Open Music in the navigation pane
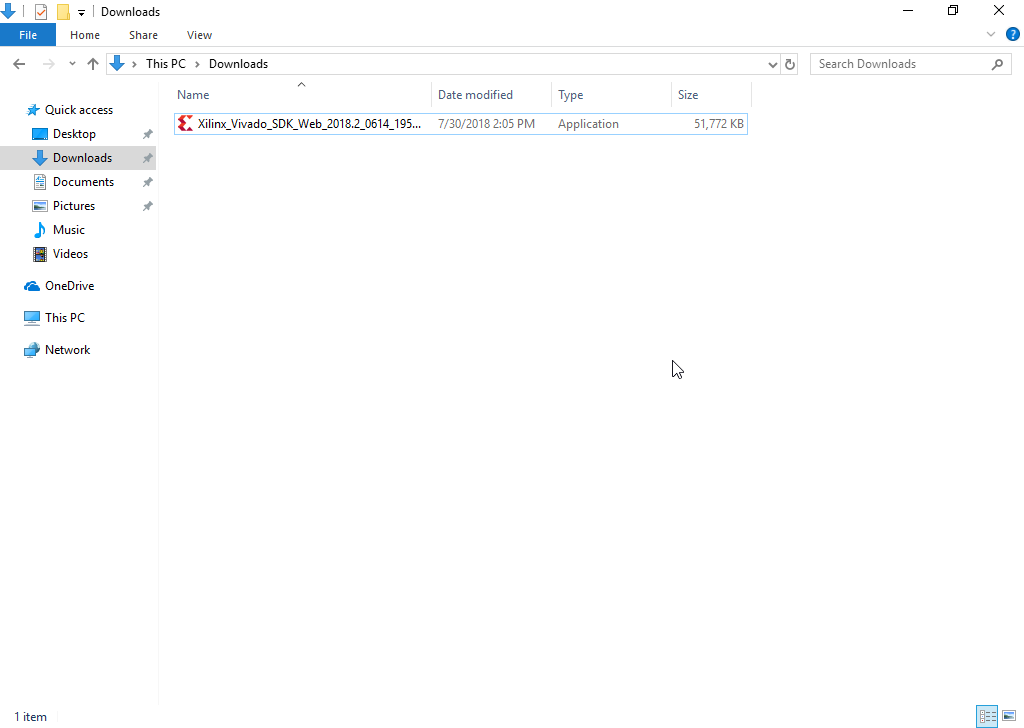This screenshot has height=728, width=1024. click(69, 230)
